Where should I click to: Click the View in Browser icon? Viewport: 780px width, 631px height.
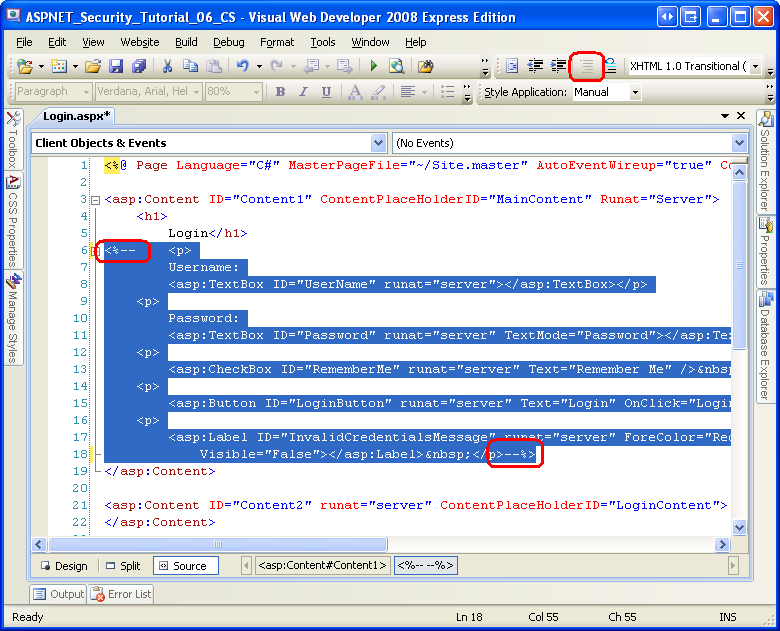[397, 66]
